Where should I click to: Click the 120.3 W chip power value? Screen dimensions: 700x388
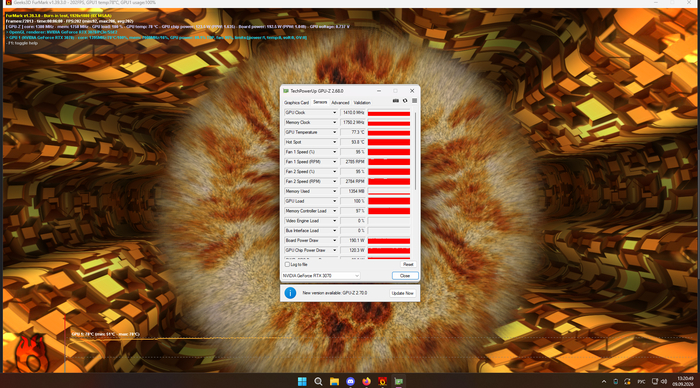353,250
